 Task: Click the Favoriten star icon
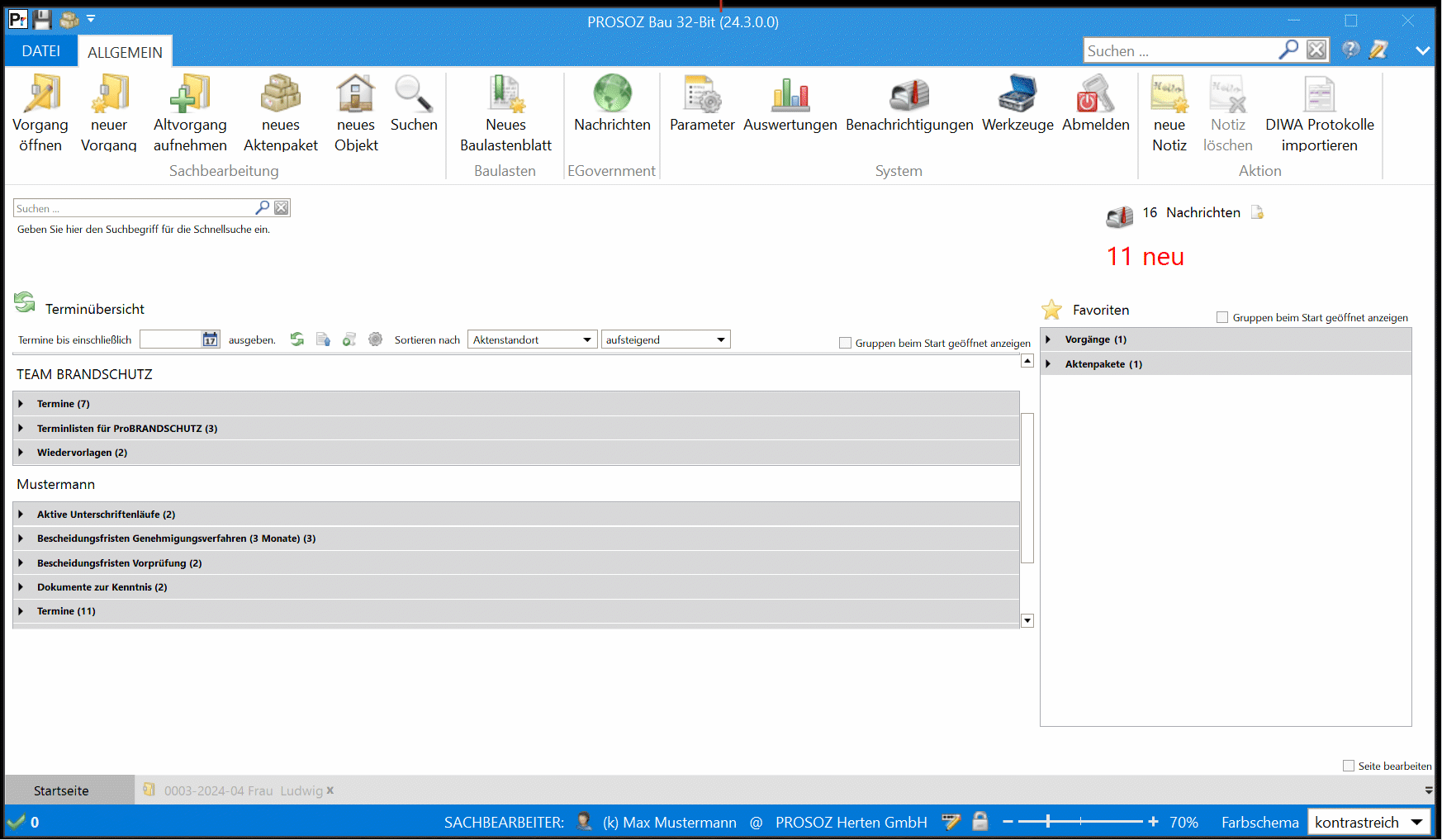pos(1051,310)
